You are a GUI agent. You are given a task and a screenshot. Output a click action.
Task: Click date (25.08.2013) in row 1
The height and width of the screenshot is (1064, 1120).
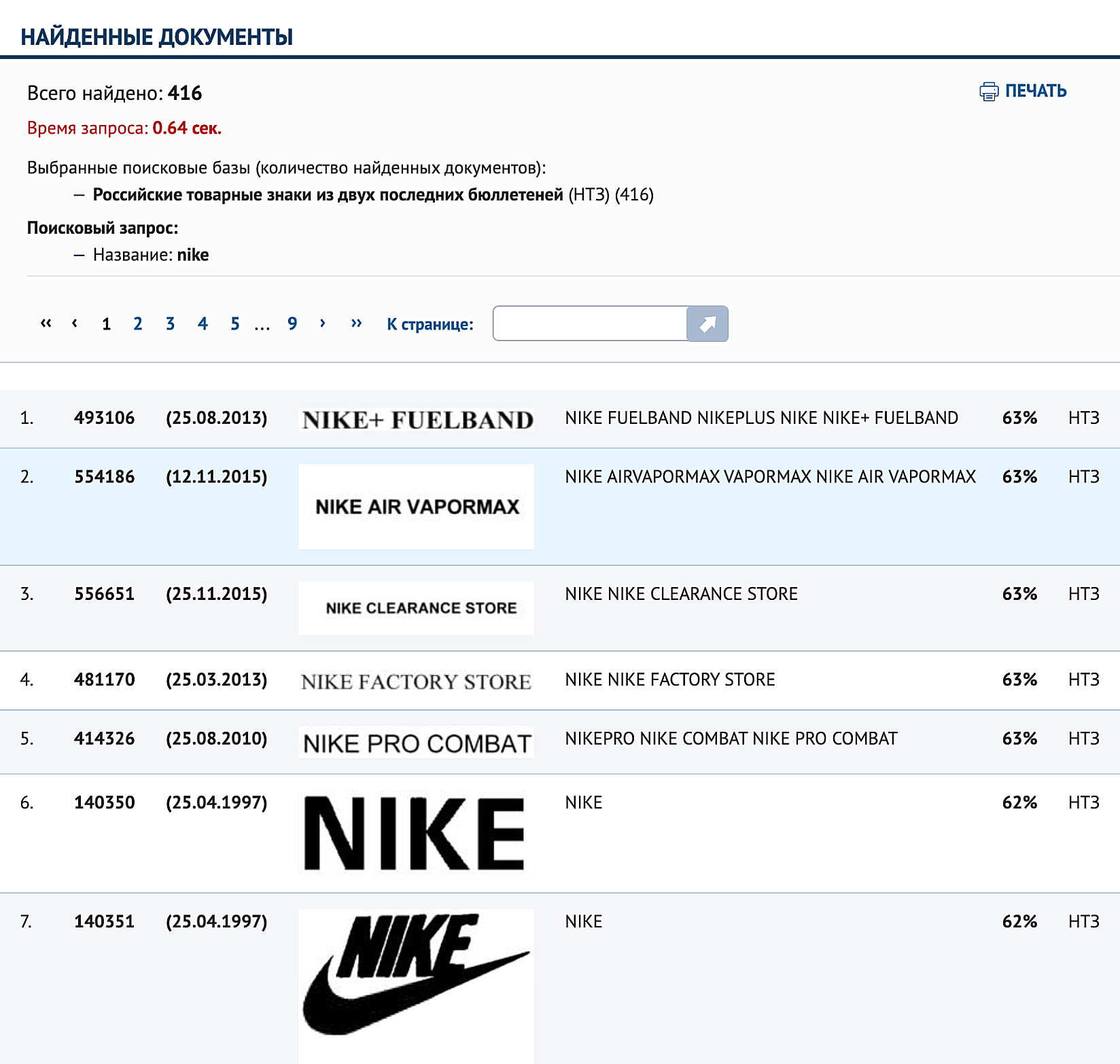[217, 418]
